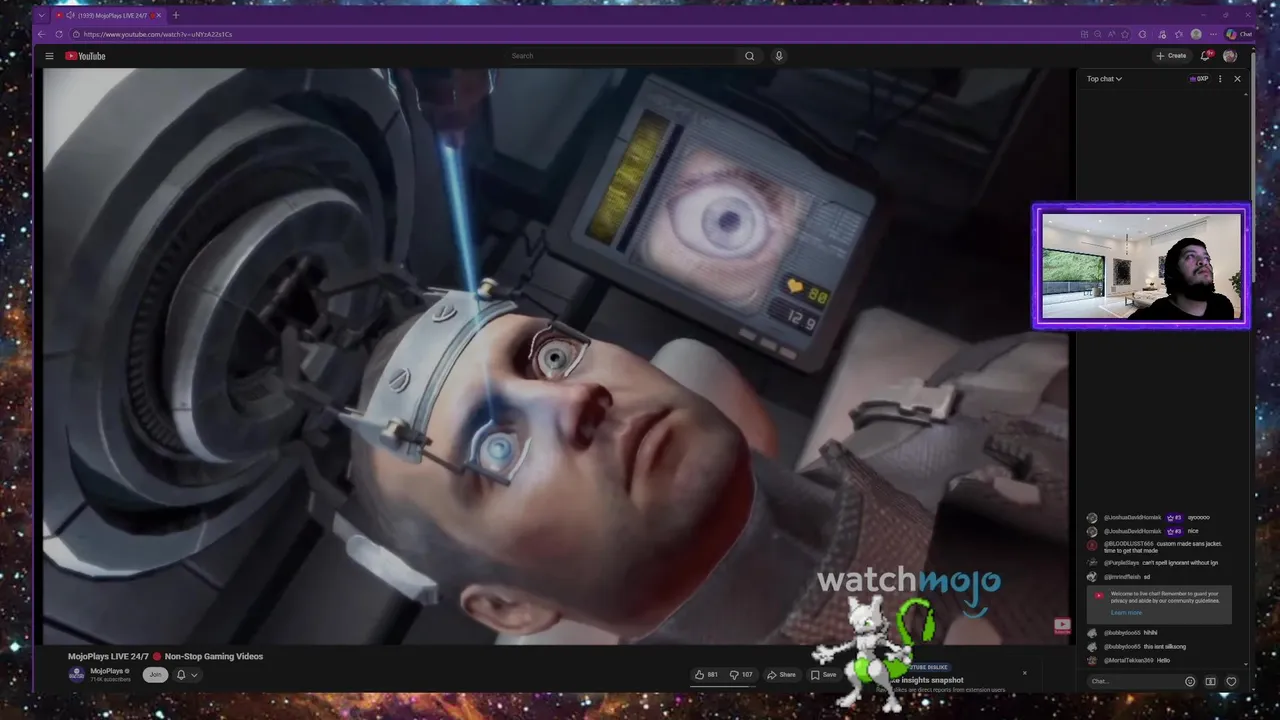Image resolution: width=1280 pixels, height=720 pixels.
Task: Dislike the video thumbs down
Action: (742, 675)
